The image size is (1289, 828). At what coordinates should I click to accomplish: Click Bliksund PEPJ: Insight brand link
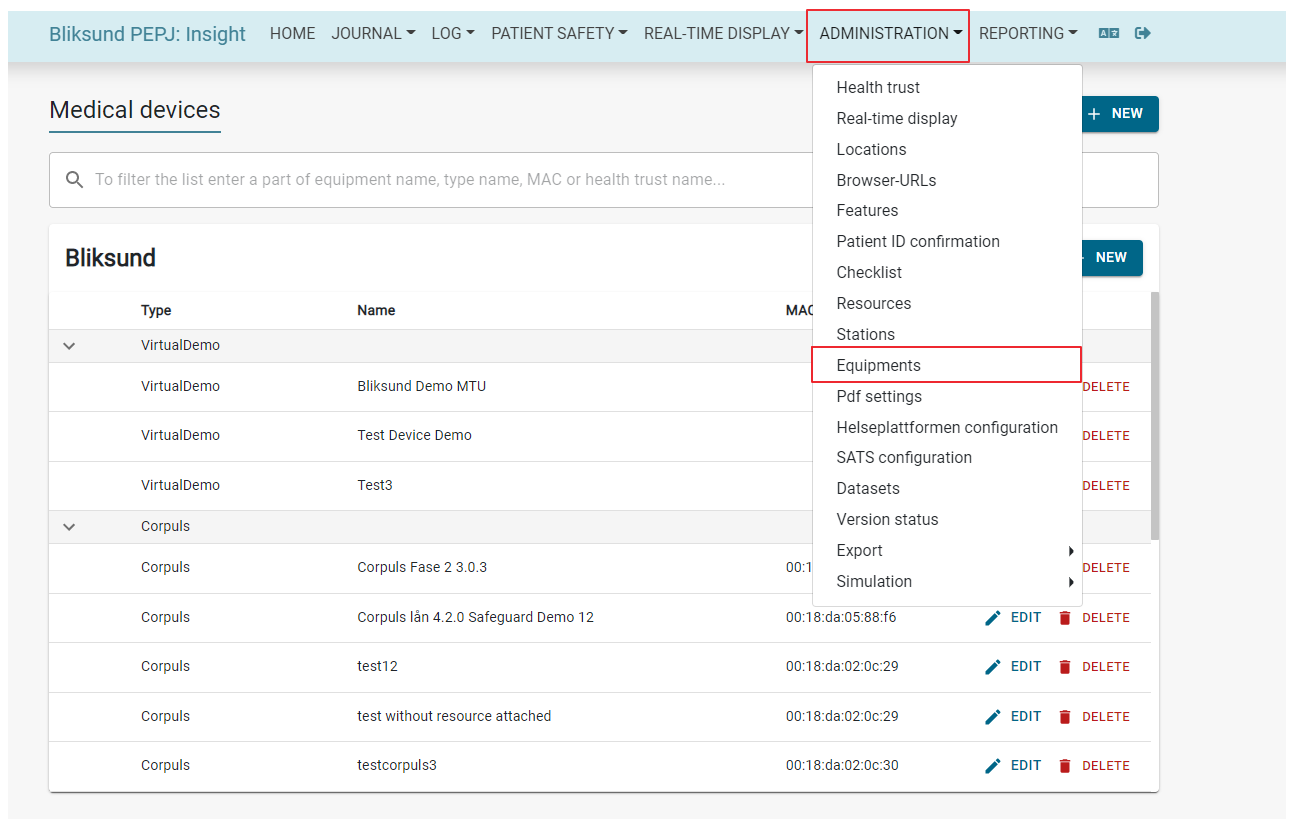coord(147,33)
